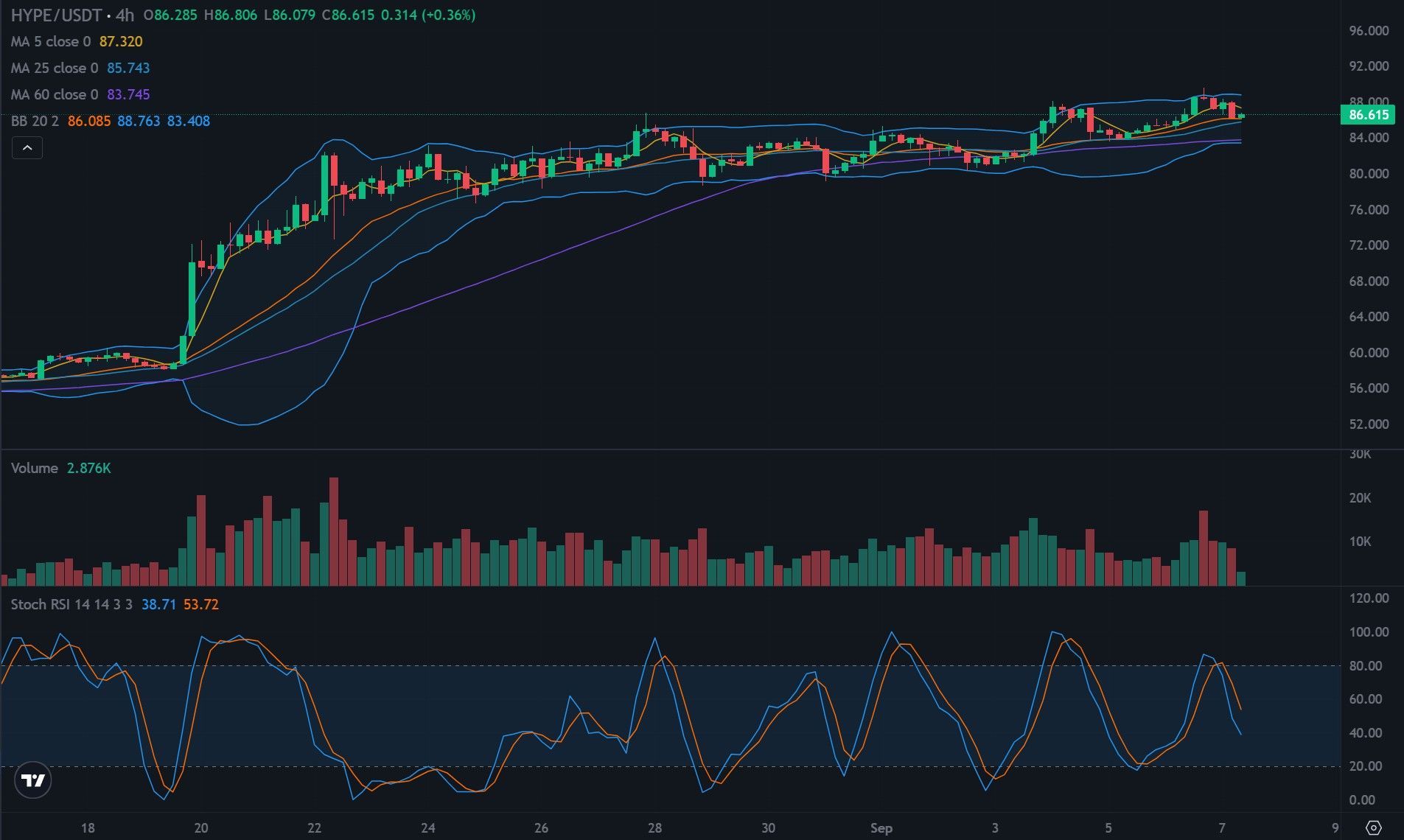Click the TradingView logo icon
The height and width of the screenshot is (840, 1404).
pos(32,780)
